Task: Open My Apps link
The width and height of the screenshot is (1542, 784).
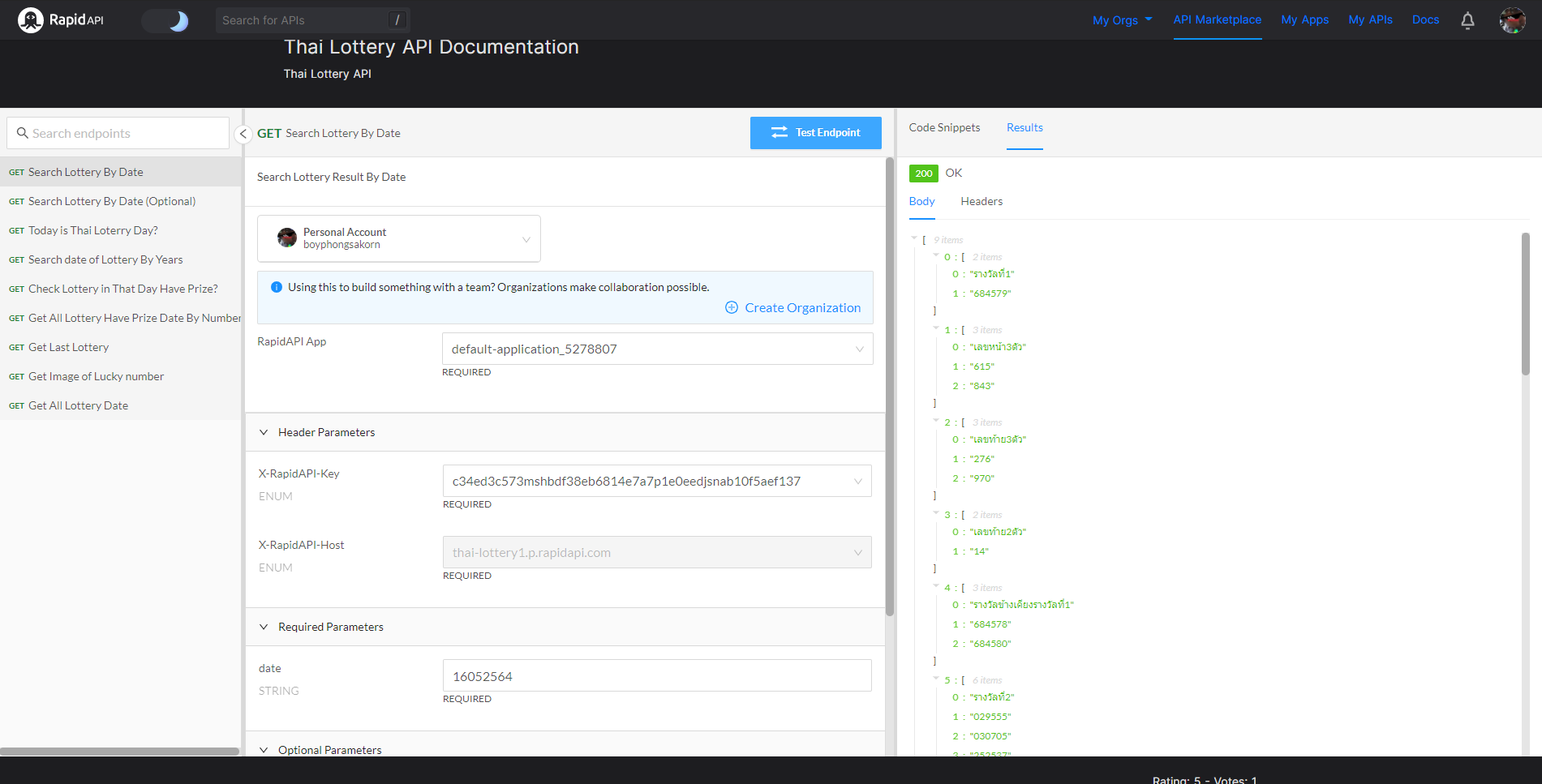Action: 1304,19
